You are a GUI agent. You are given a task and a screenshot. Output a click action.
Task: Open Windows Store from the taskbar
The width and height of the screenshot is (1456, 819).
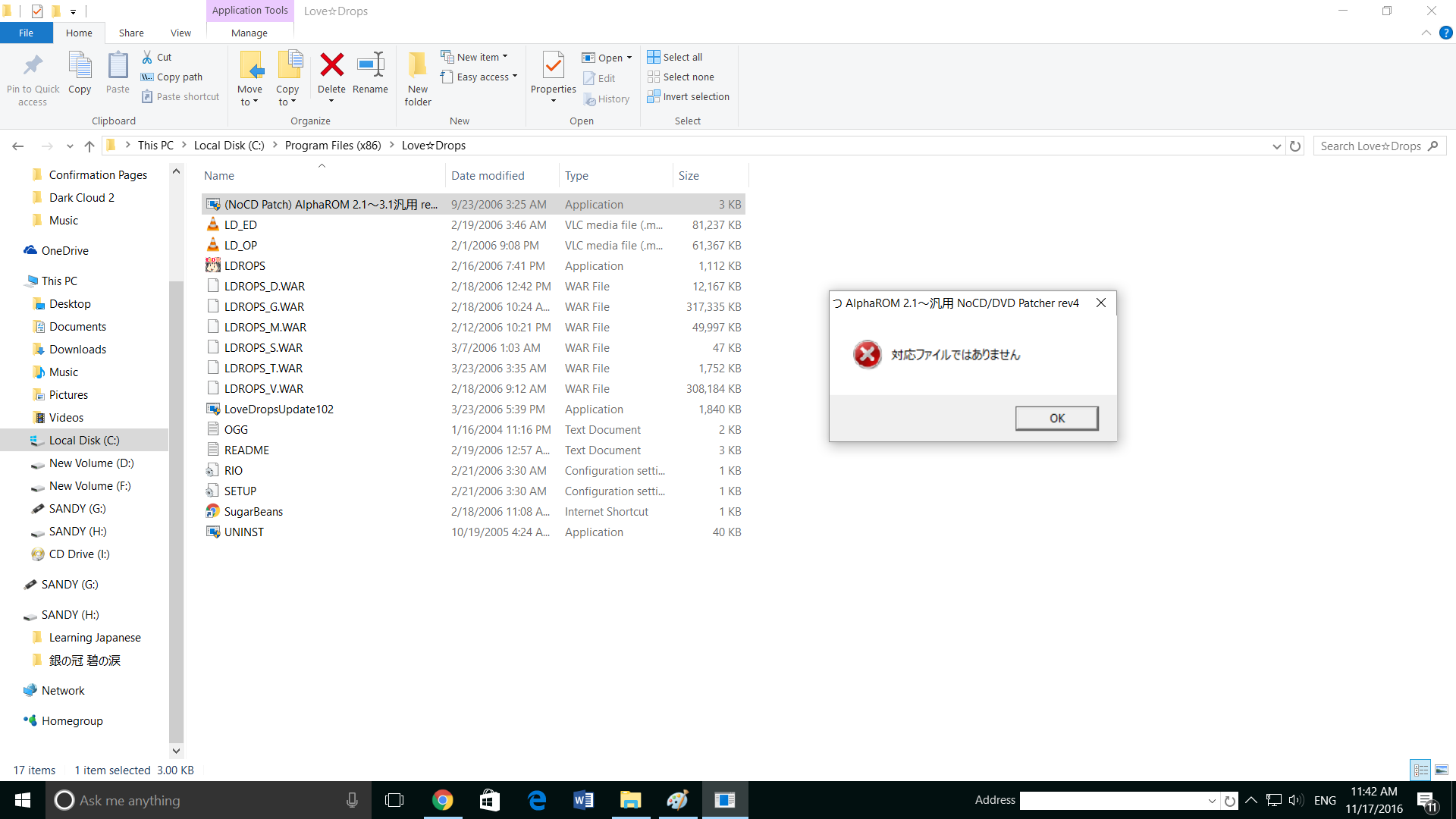pyautogui.click(x=489, y=800)
